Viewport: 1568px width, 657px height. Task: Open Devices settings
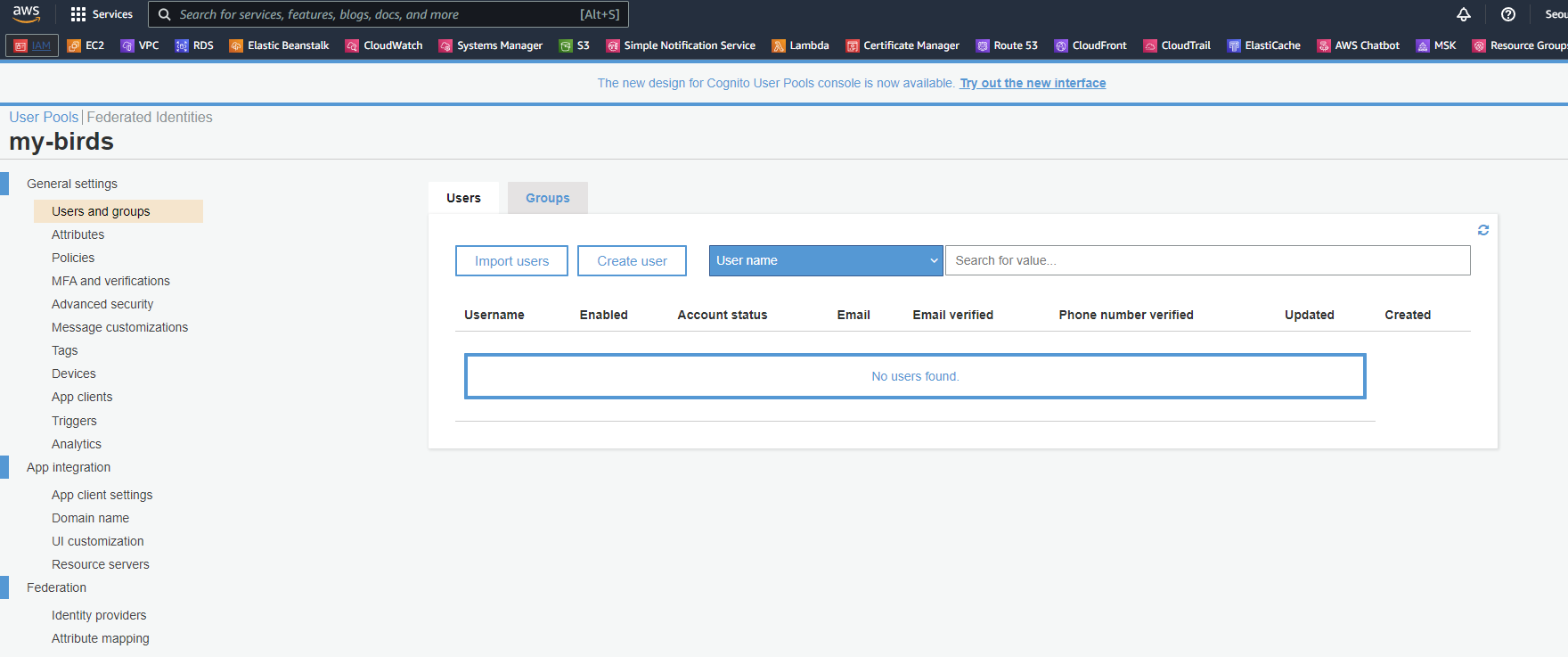click(73, 374)
